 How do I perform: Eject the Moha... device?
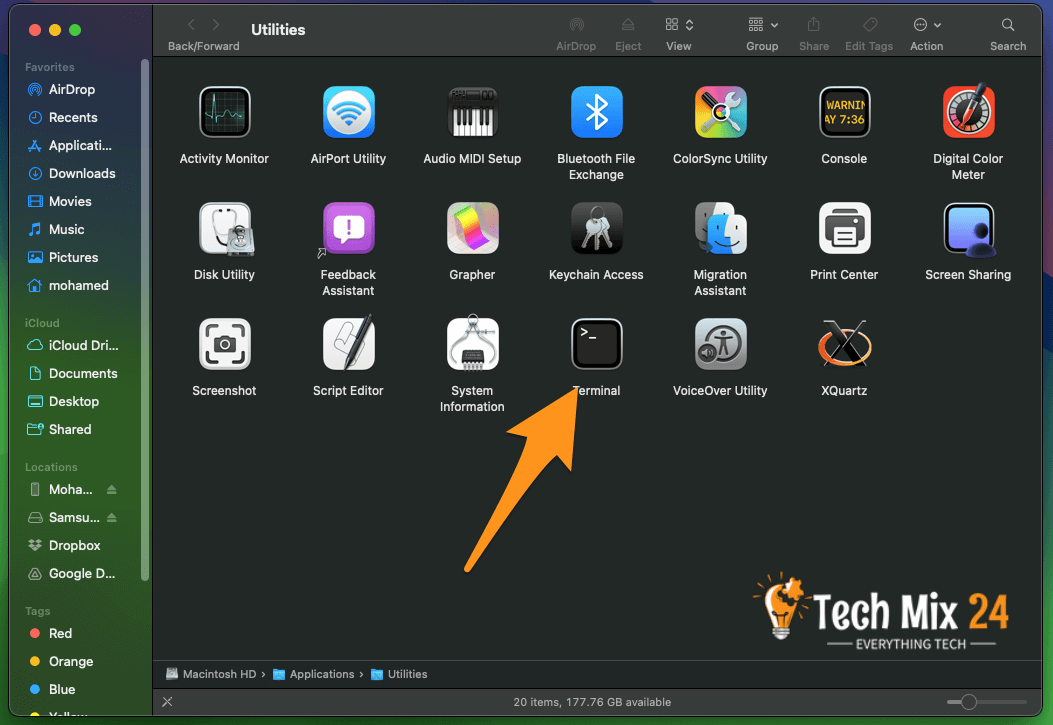click(111, 489)
